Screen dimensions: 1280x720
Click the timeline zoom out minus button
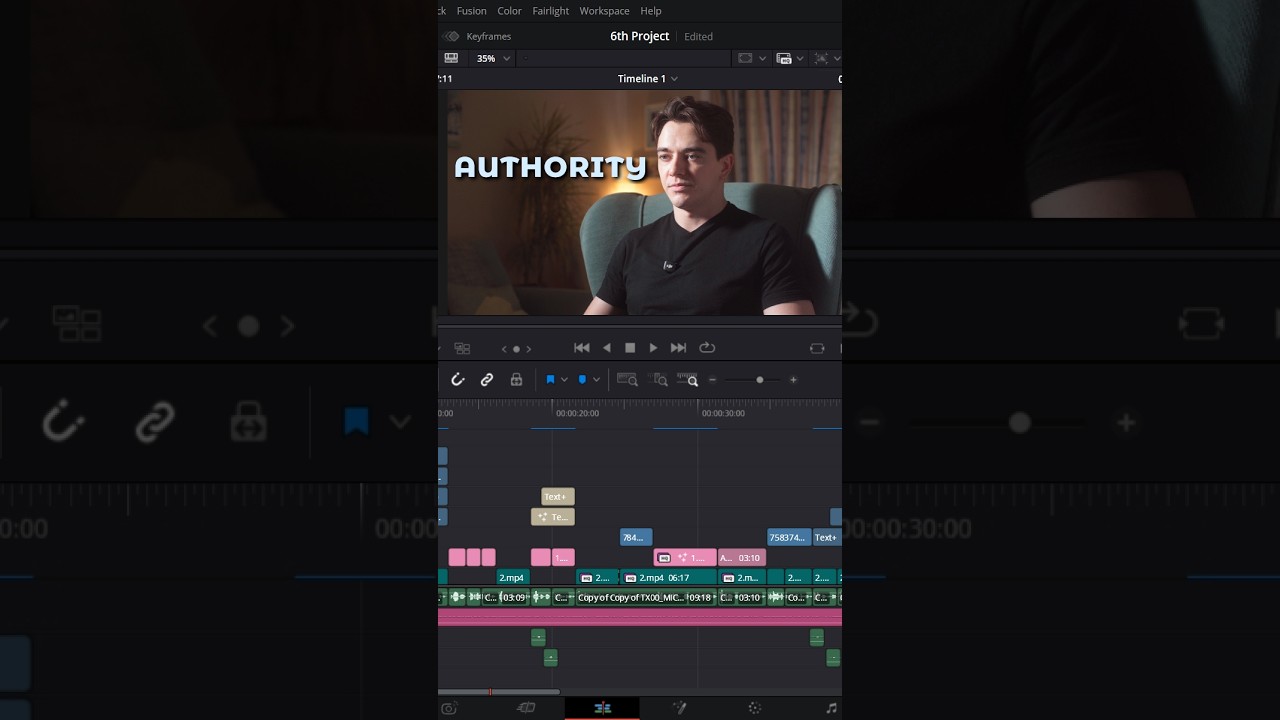coord(712,380)
